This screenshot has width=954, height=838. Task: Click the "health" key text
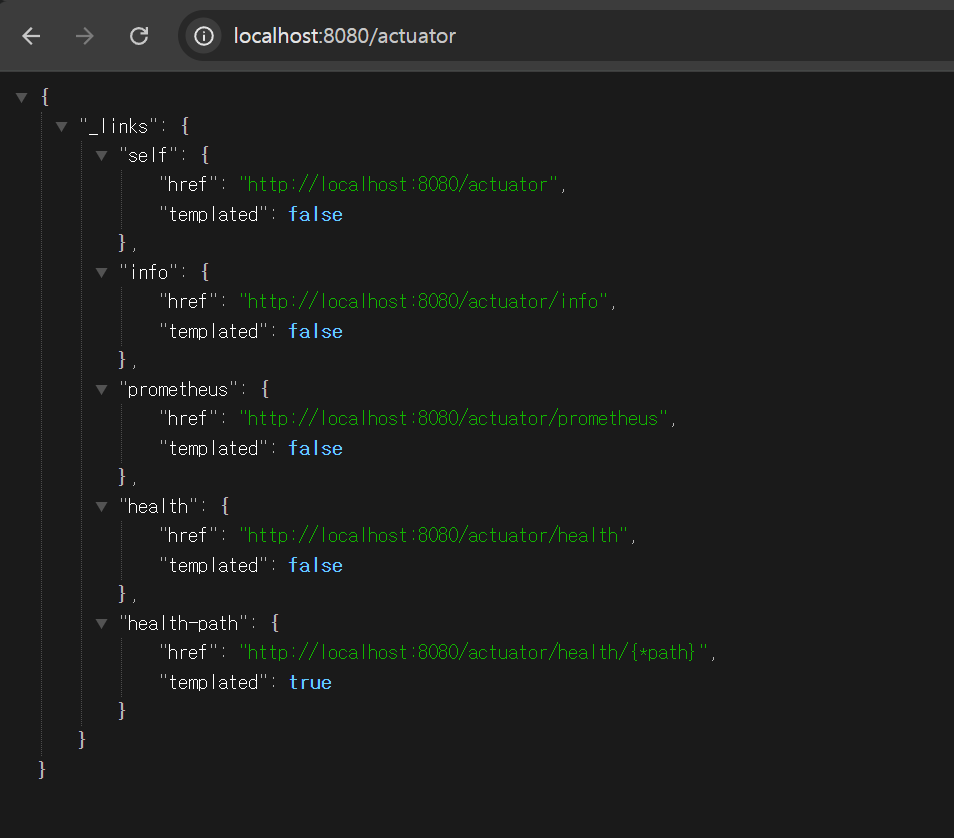click(158, 506)
